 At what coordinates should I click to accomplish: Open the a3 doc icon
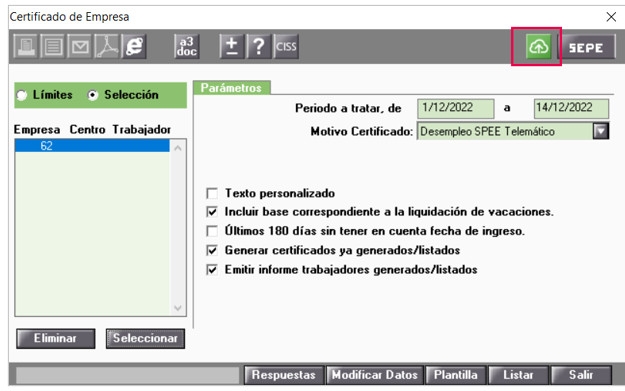[187, 47]
